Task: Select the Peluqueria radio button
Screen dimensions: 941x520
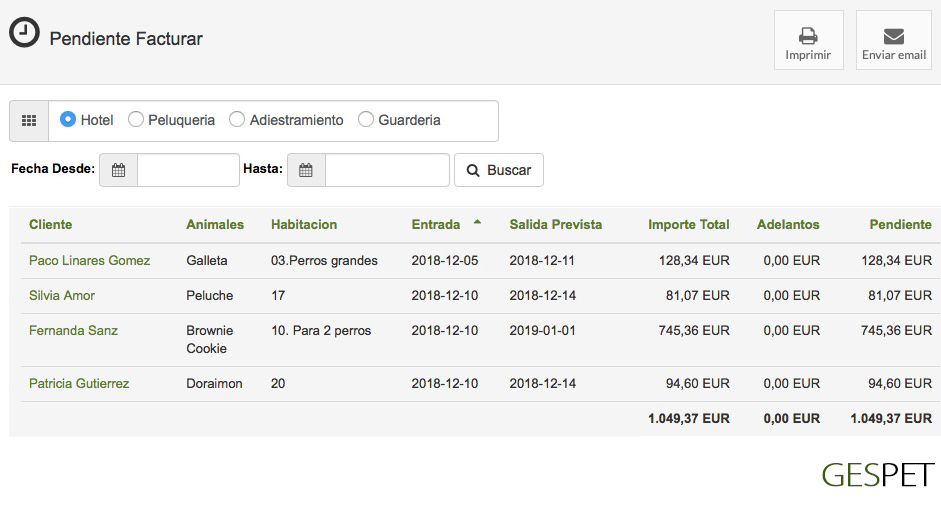Action: click(136, 120)
